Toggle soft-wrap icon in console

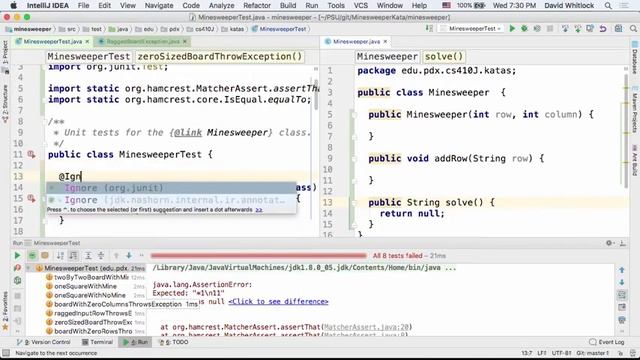622,295
